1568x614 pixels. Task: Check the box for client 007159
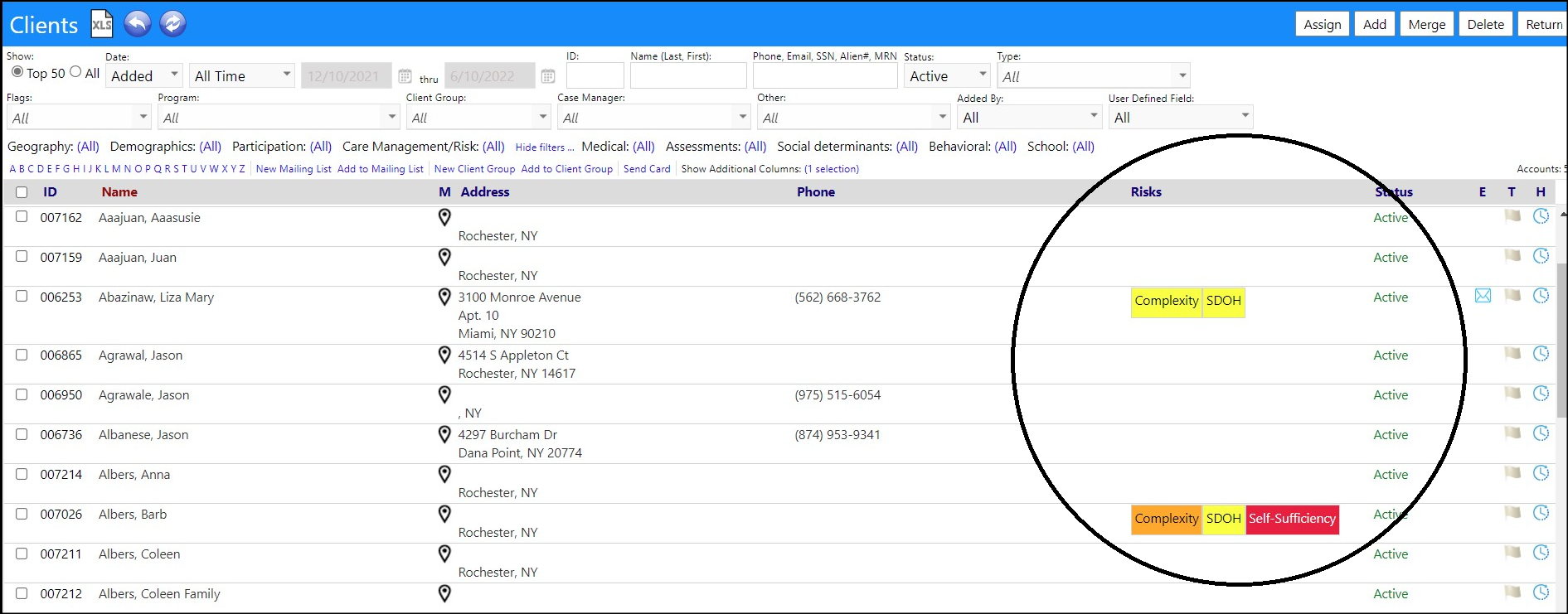[x=22, y=256]
